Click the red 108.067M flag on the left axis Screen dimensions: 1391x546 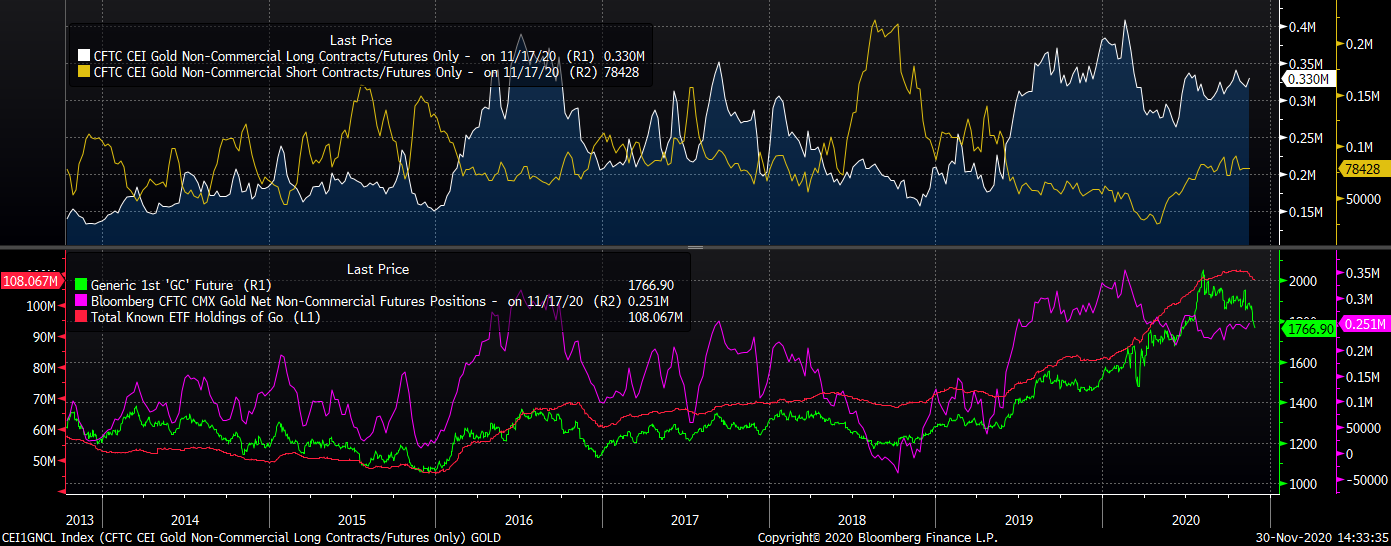[x=30, y=282]
